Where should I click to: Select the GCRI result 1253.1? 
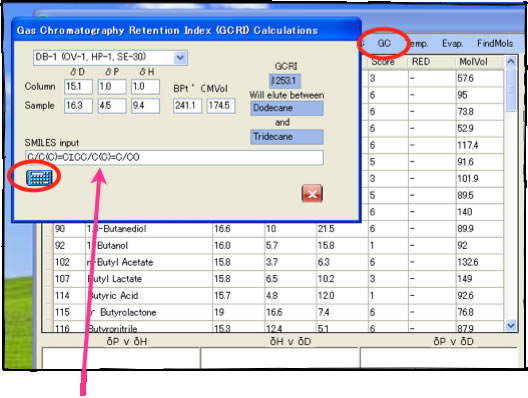[x=285, y=81]
